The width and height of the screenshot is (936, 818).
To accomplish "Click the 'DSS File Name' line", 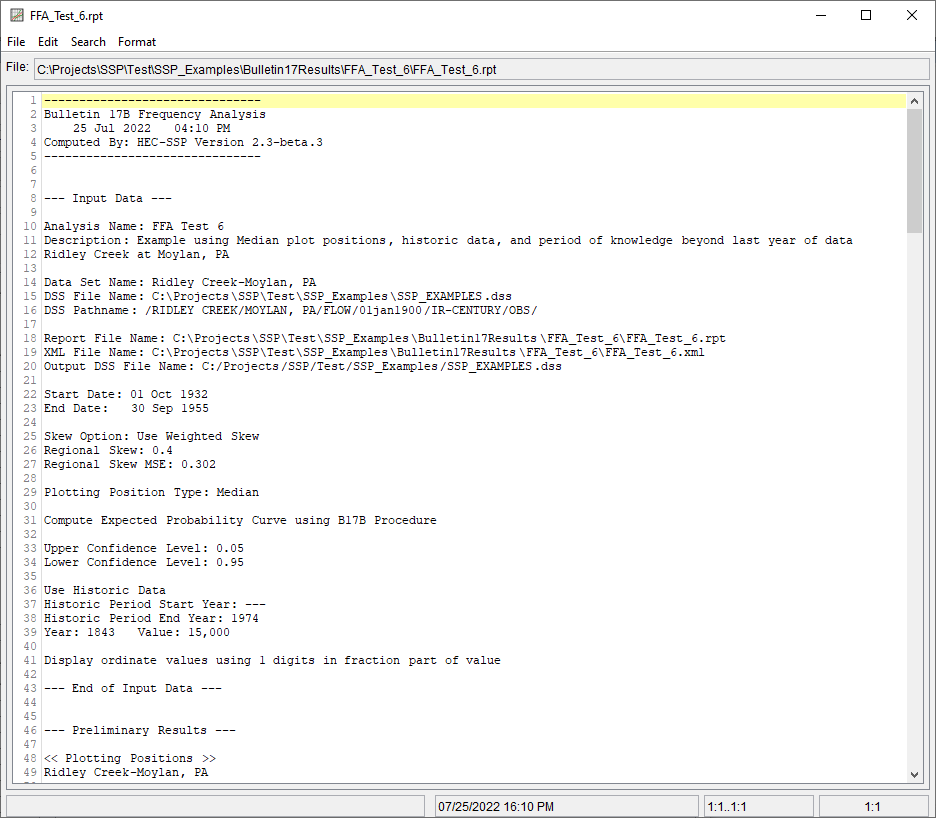I will pos(278,296).
